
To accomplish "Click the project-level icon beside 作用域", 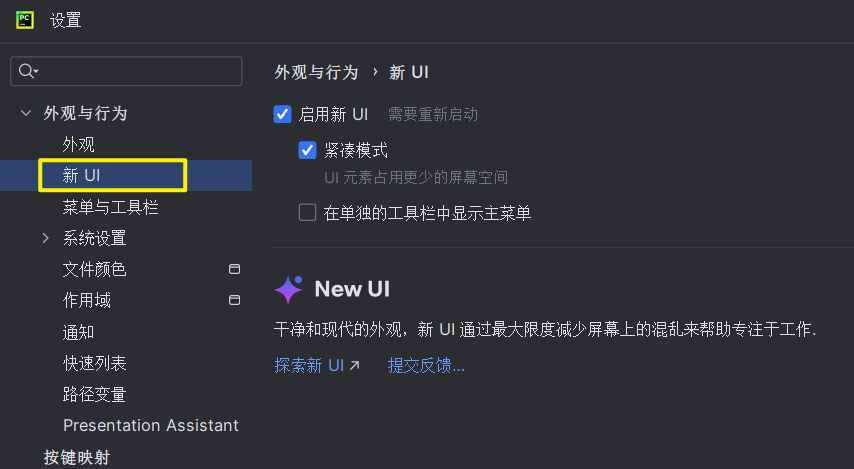I will click(234, 300).
